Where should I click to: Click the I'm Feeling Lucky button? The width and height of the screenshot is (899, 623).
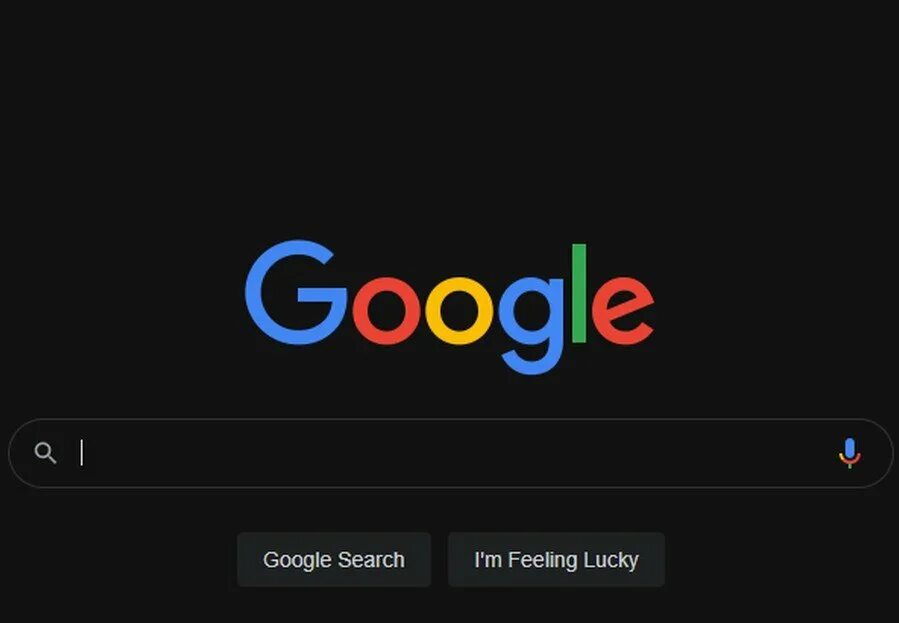[x=556, y=559]
